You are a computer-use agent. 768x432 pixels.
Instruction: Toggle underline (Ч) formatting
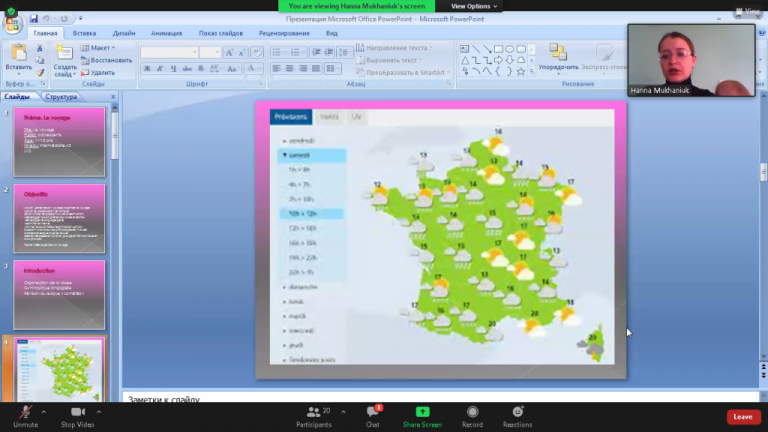point(173,69)
